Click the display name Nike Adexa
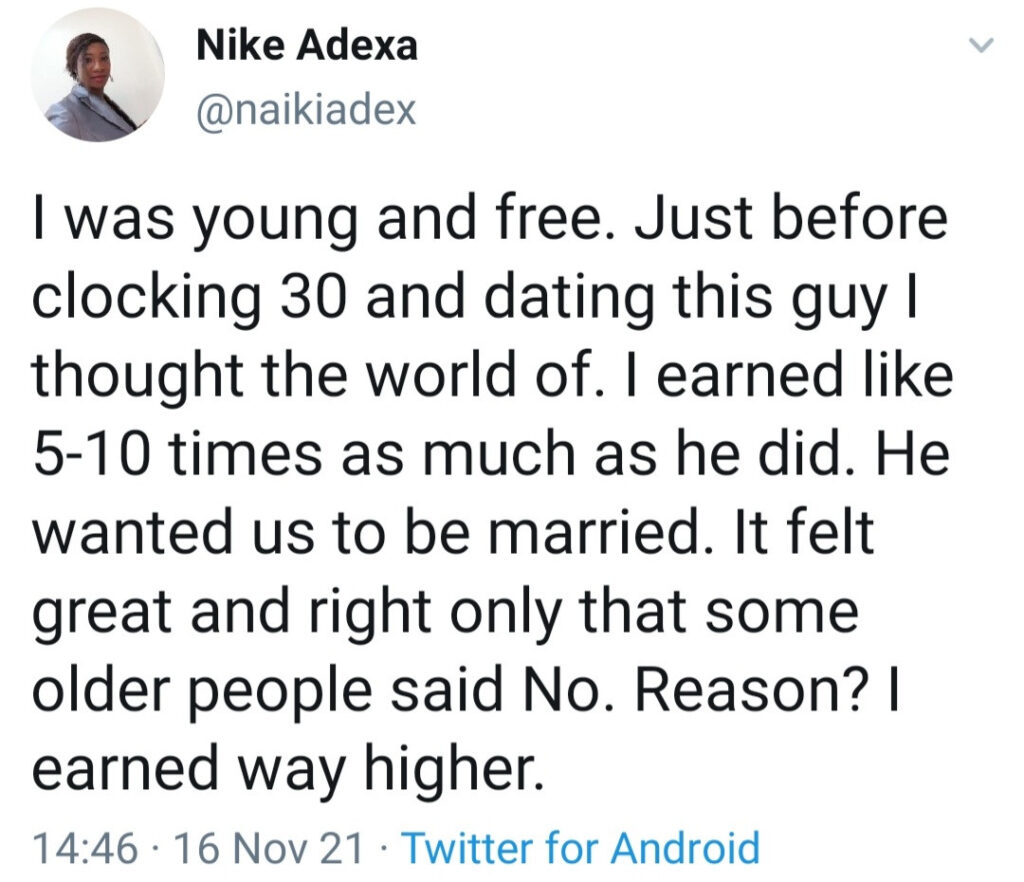1024x882 pixels. click(x=306, y=46)
